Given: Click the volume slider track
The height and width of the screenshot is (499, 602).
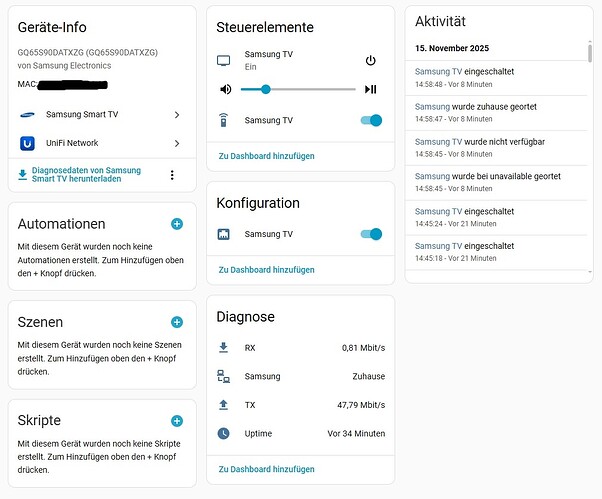Looking at the screenshot, I should pyautogui.click(x=310, y=89).
